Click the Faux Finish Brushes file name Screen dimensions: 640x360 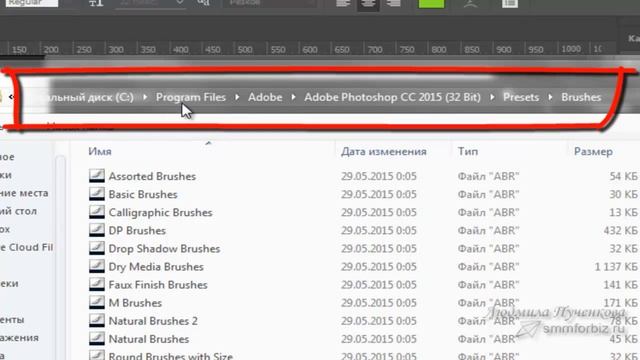[158, 285]
